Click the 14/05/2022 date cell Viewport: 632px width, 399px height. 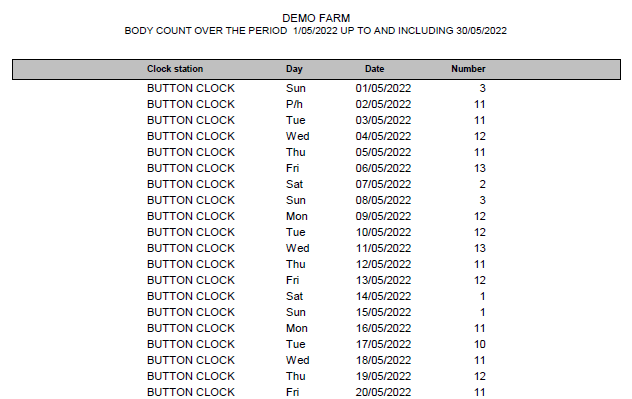pos(383,296)
